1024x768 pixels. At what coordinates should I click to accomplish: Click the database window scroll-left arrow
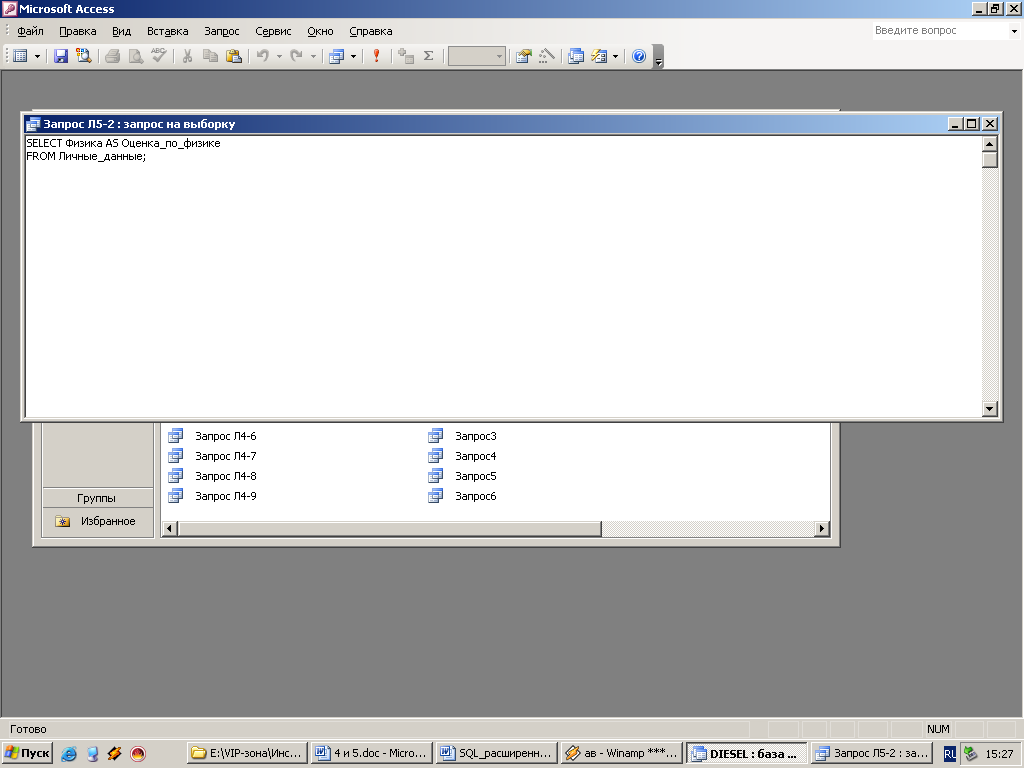(x=169, y=528)
